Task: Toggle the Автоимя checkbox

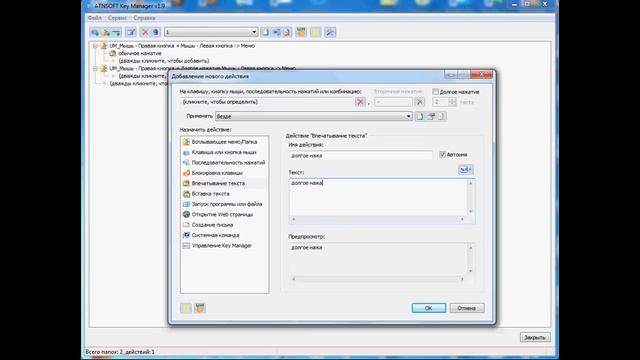Action: 442,154
